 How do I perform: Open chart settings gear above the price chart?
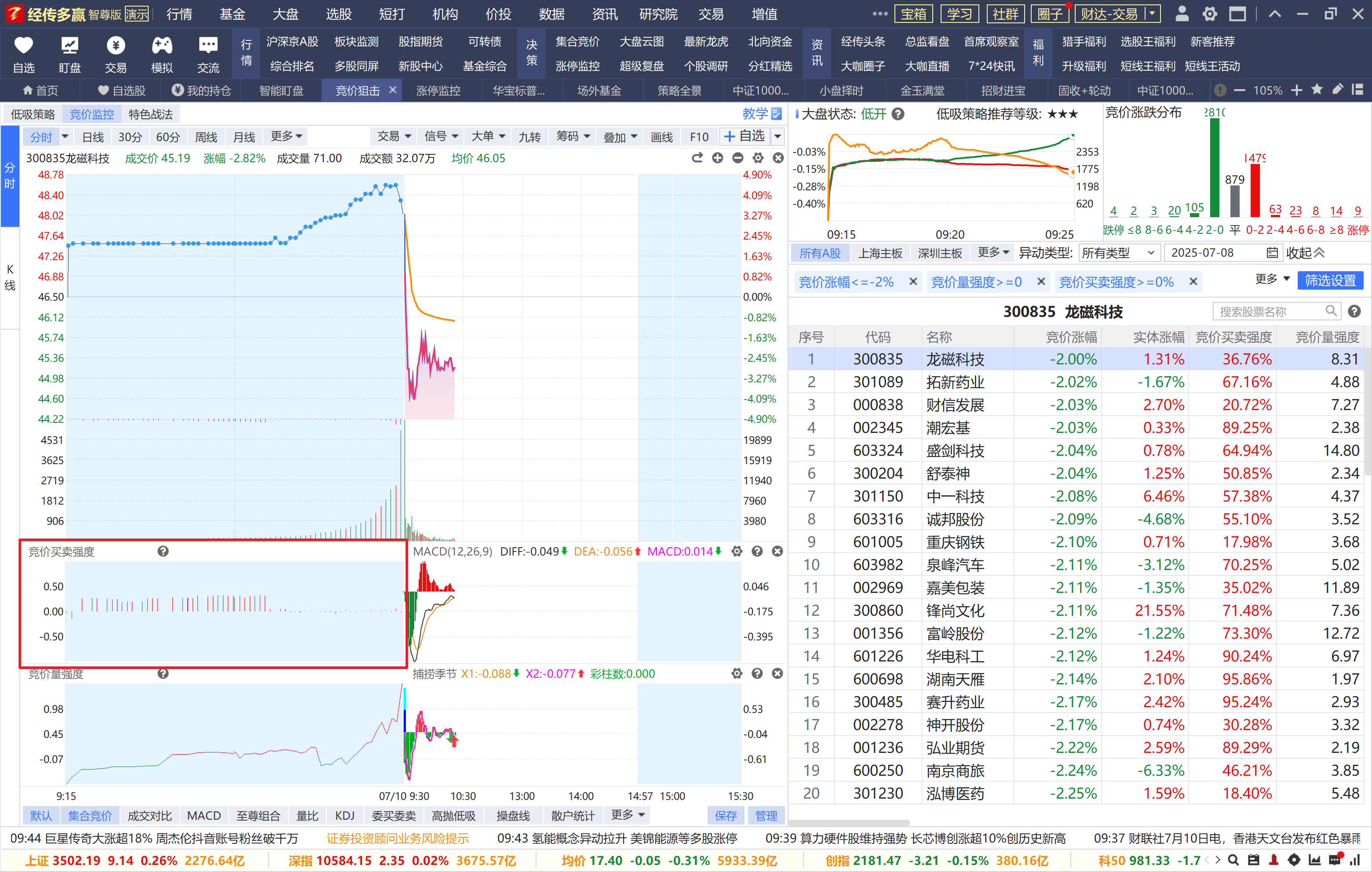coord(758,158)
